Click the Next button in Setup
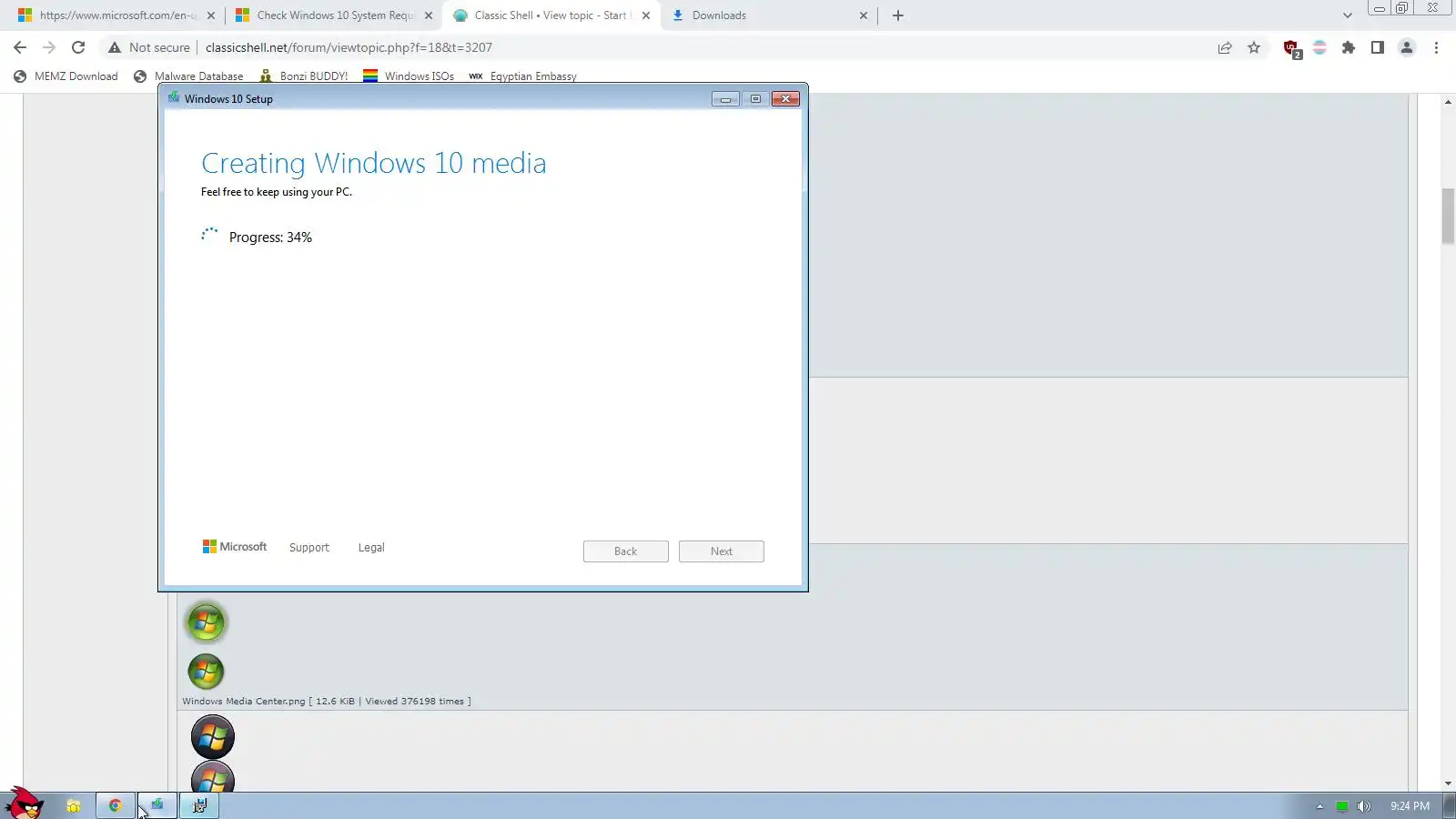This screenshot has width=1456, height=819. click(x=722, y=551)
